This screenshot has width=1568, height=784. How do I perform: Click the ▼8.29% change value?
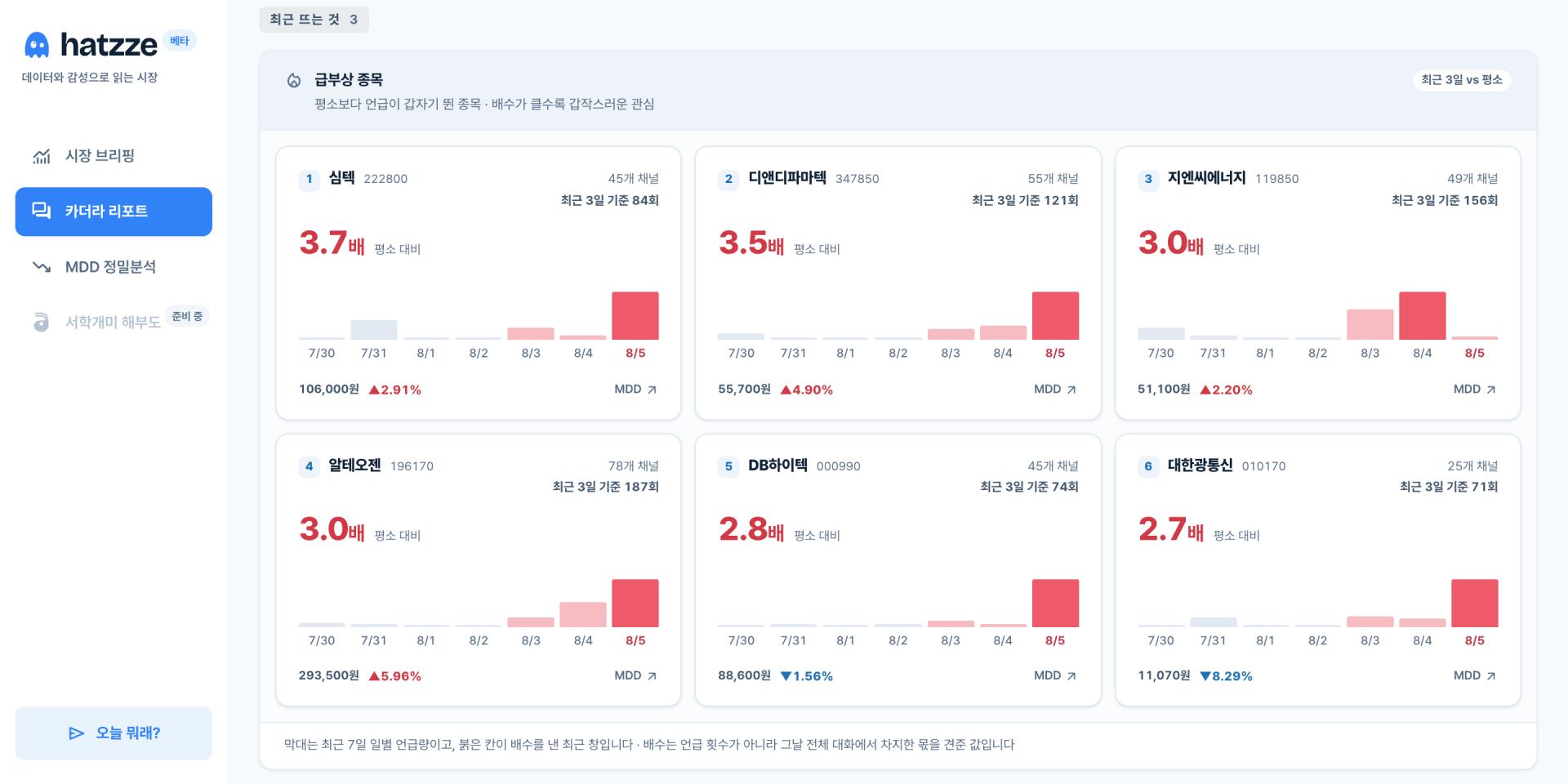pyautogui.click(x=1226, y=676)
